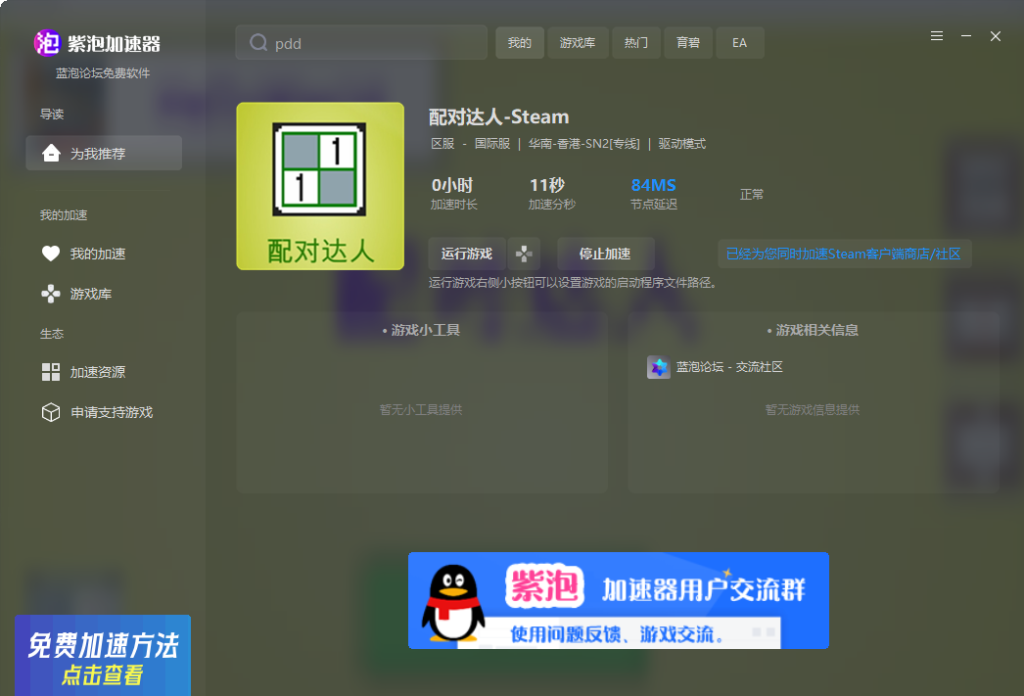
Task: Open the 免费加速方法 点击查看 promo
Action: coord(103,656)
